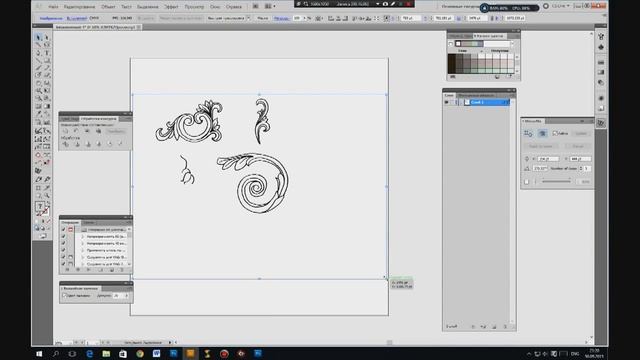Click the Intersect shape mode icon
Viewport: 640px width, 360px height.
[x=87, y=131]
